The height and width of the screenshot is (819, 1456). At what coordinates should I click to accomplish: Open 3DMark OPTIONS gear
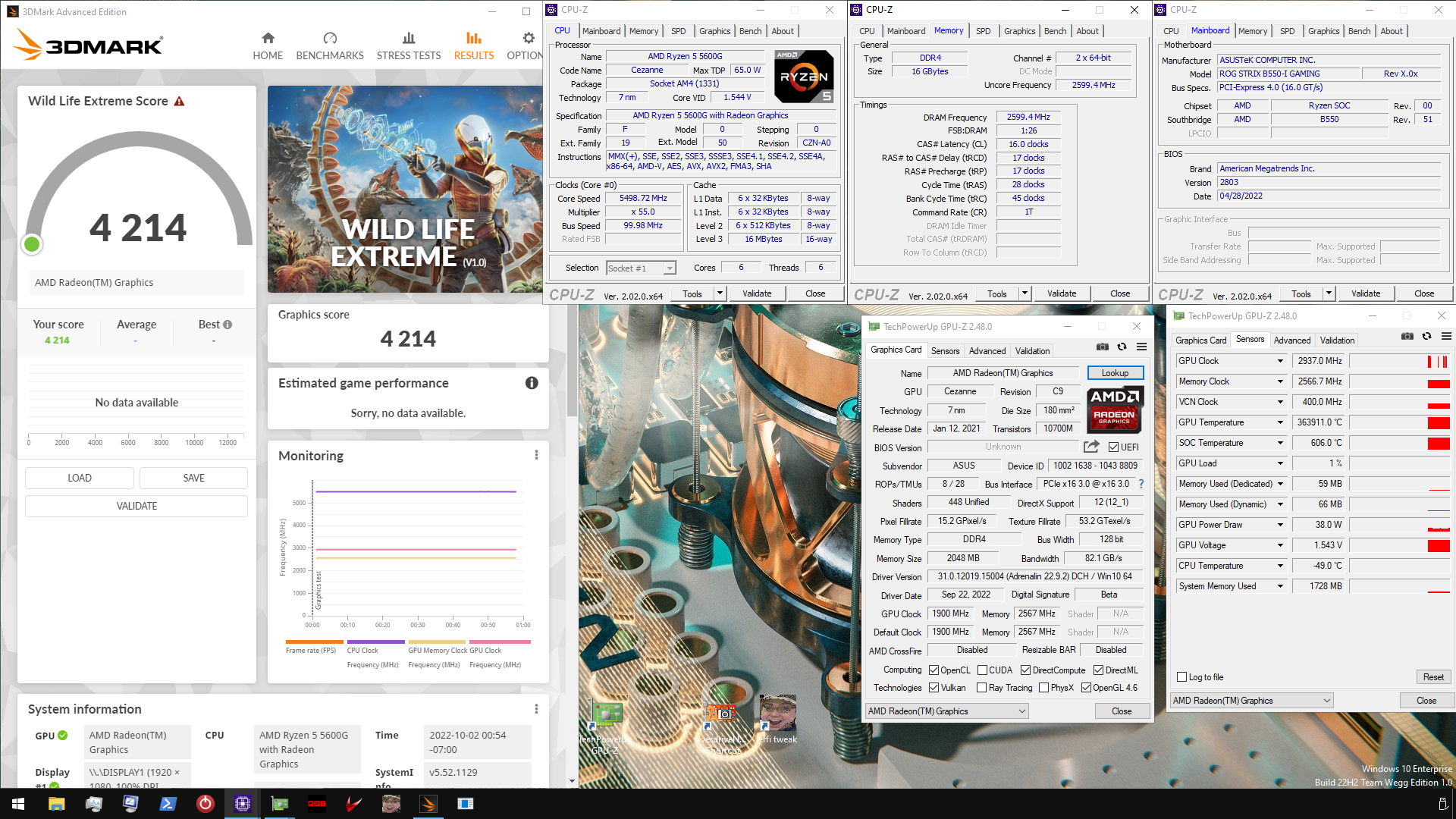tap(529, 38)
